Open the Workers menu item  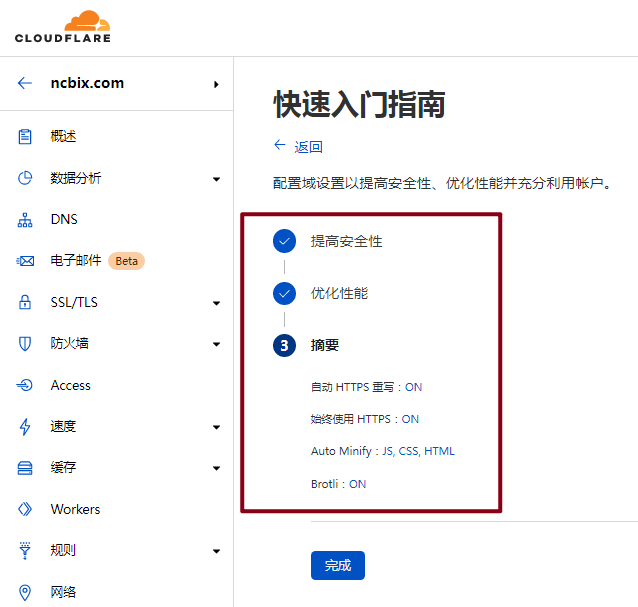75,509
